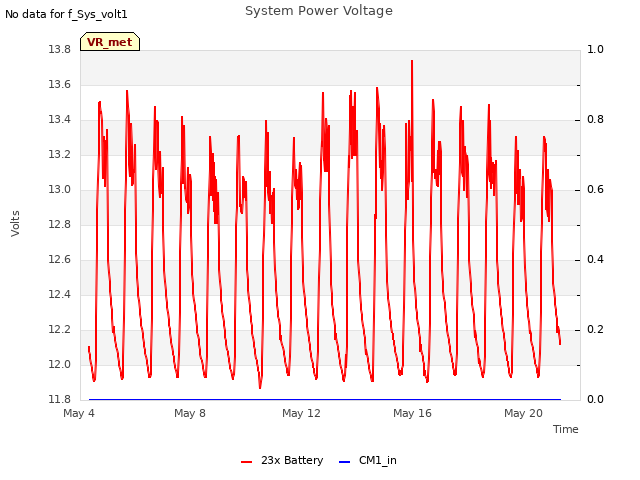This screenshot has width=640, height=480.
Task: Click the 12.8 left axis value
Action: 60,224
